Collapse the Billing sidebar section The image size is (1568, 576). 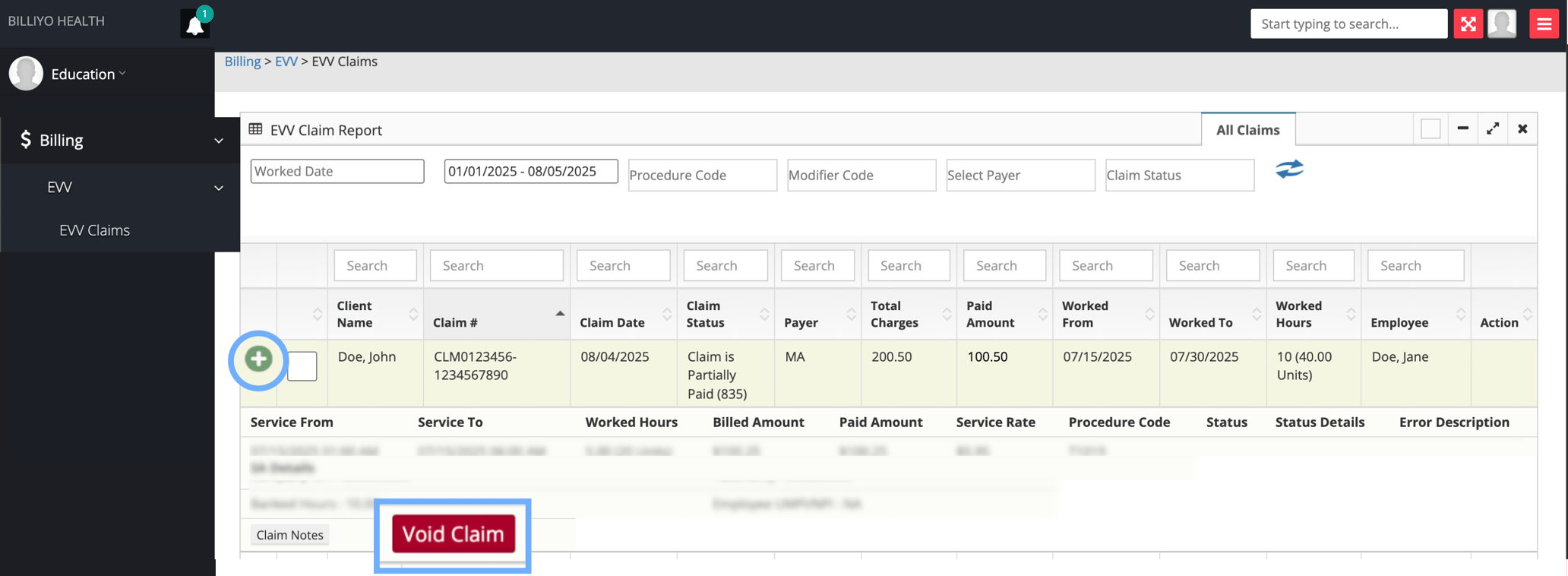pos(219,141)
